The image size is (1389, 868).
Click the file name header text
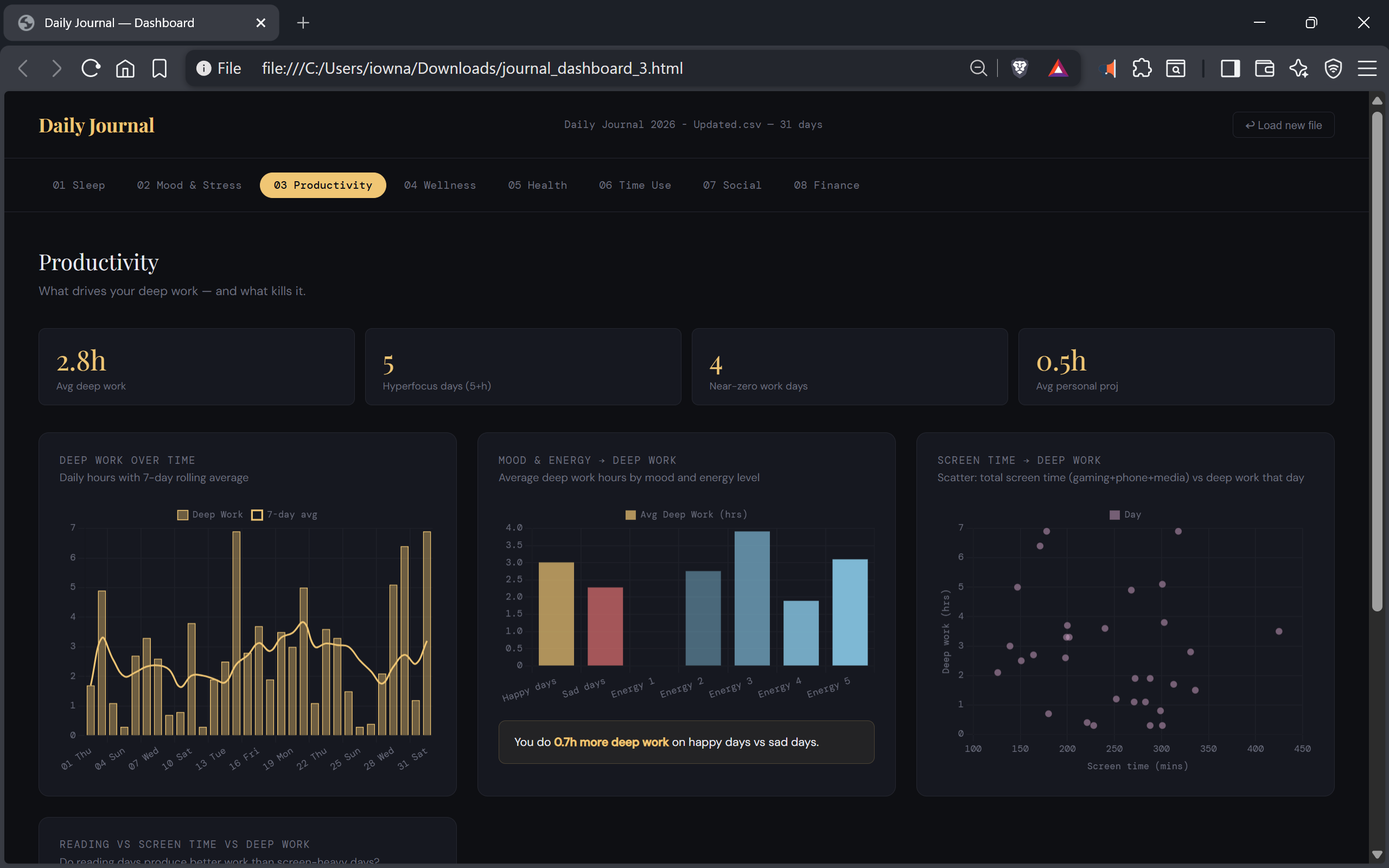pos(693,125)
